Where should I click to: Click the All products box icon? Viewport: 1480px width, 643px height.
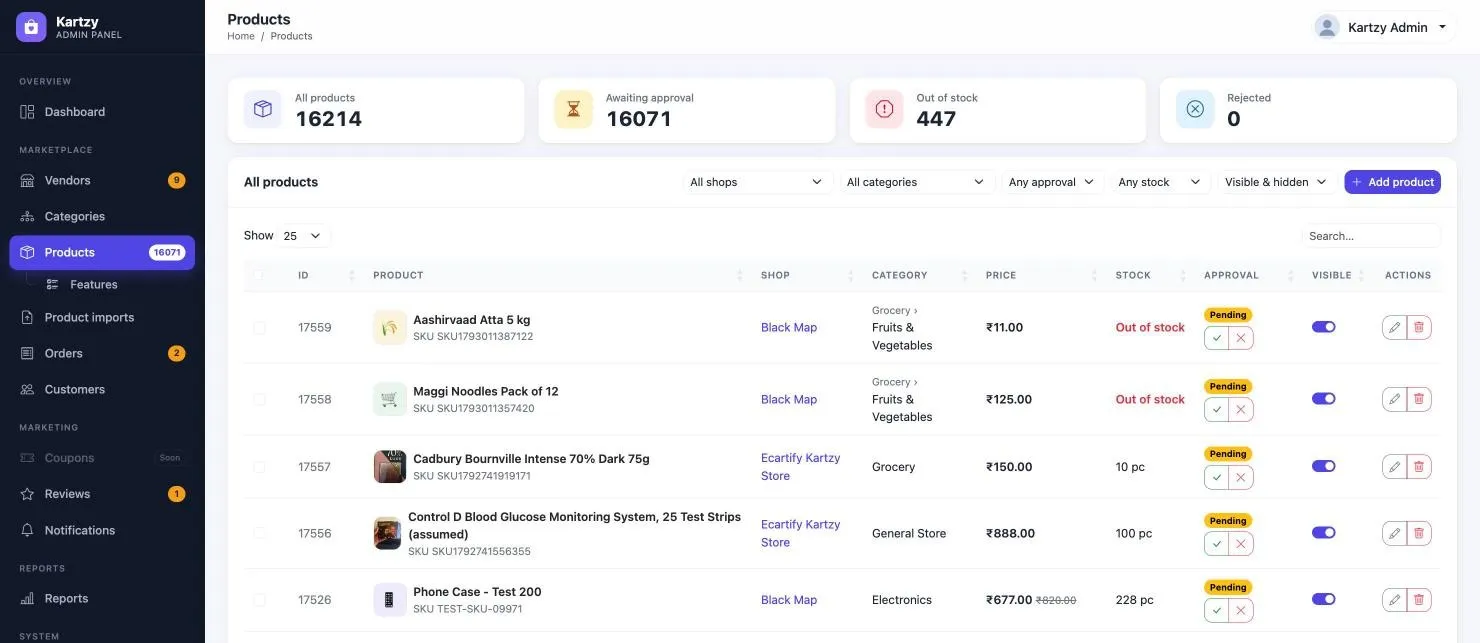(x=263, y=109)
